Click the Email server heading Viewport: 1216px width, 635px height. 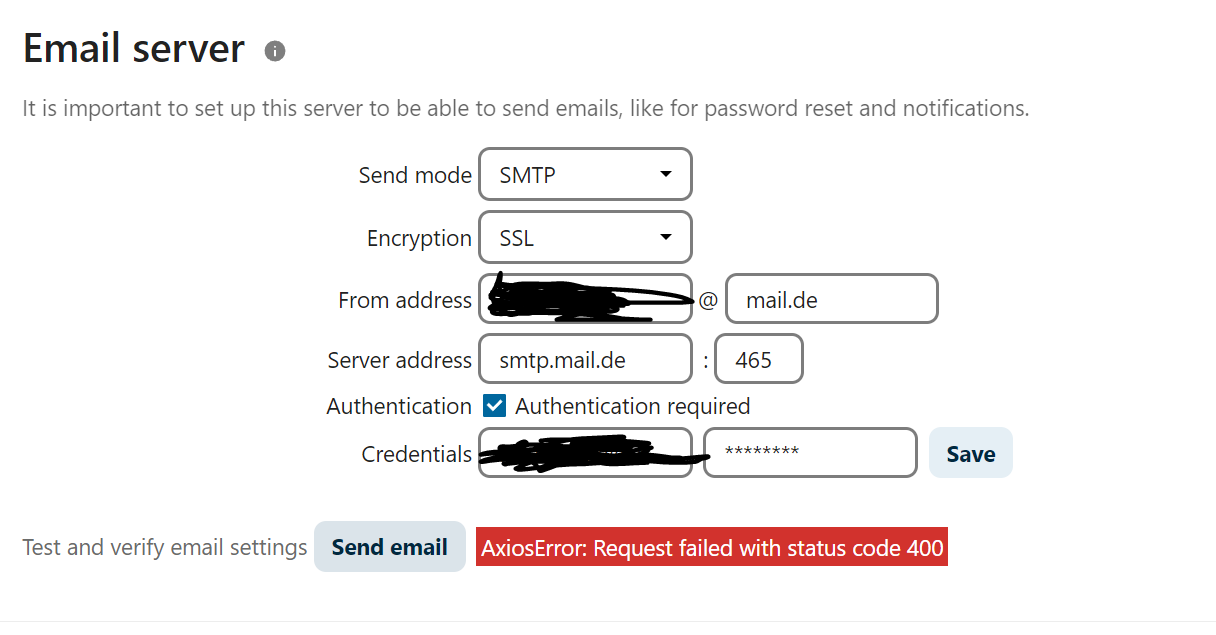[134, 48]
